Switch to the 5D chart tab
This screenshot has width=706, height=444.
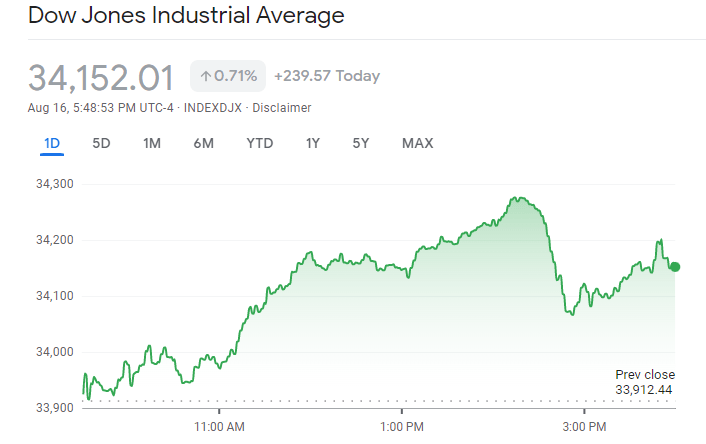101,143
